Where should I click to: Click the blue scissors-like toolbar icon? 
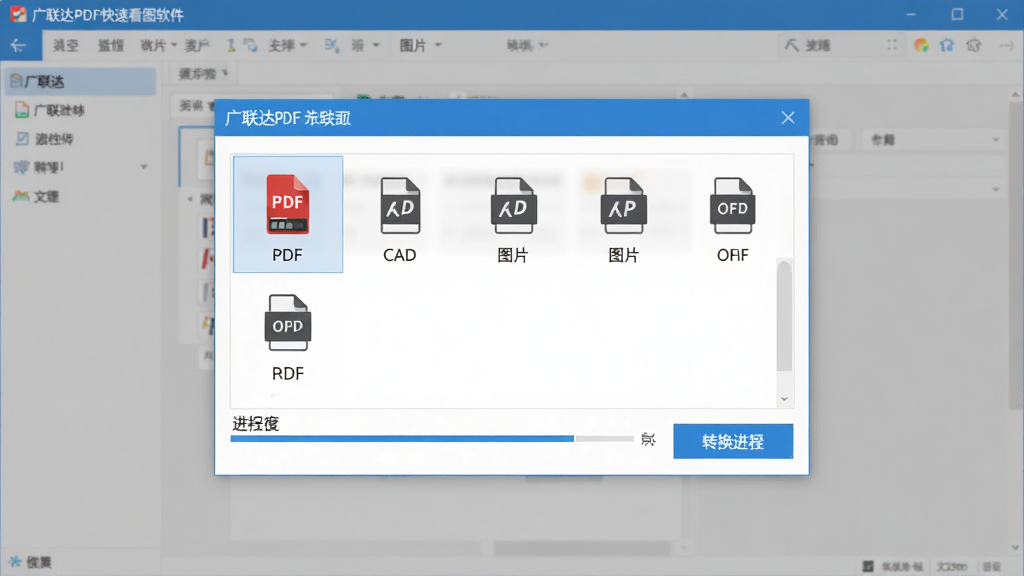[x=332, y=46]
